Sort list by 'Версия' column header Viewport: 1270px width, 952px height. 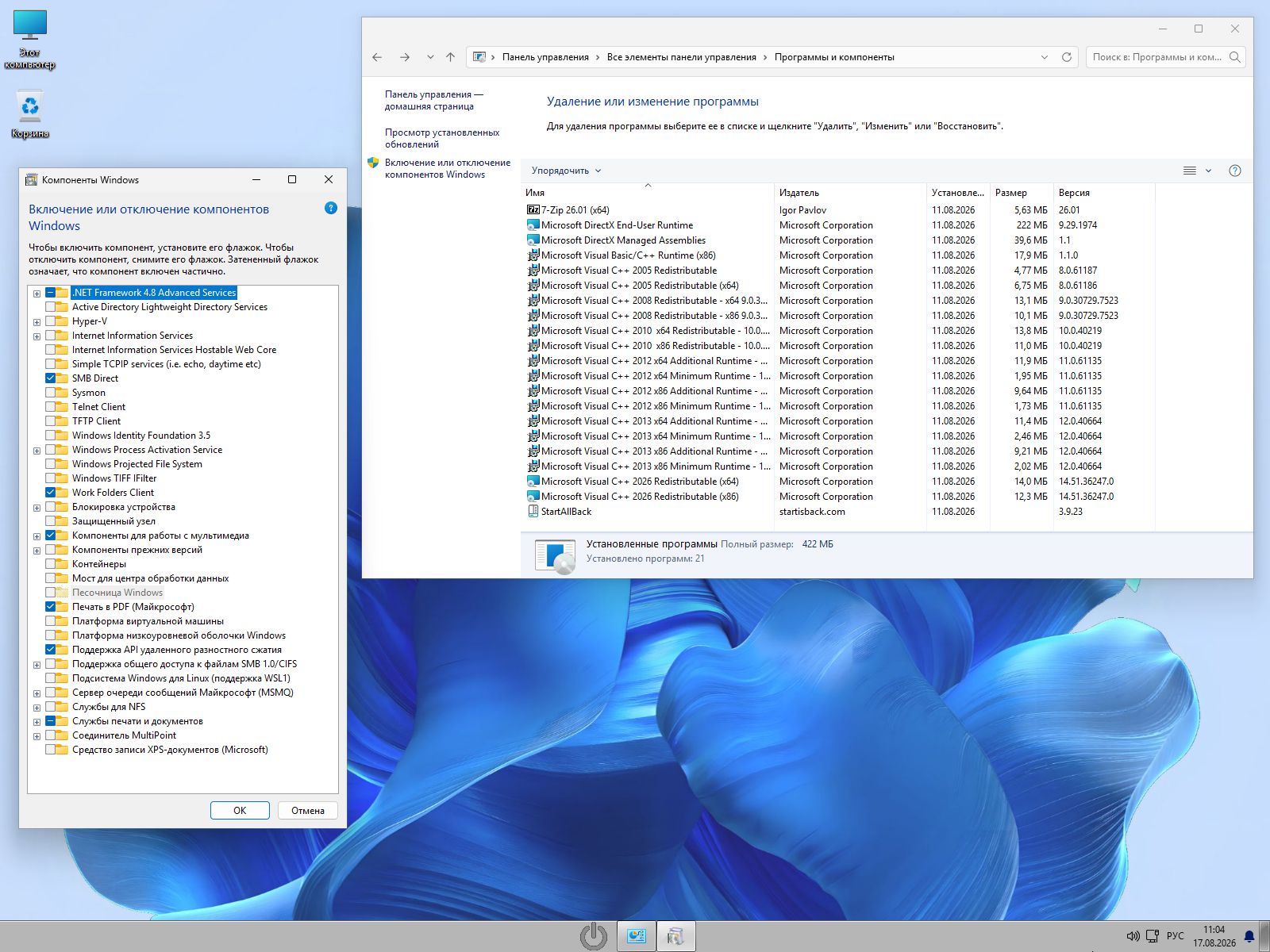pyautogui.click(x=1104, y=193)
